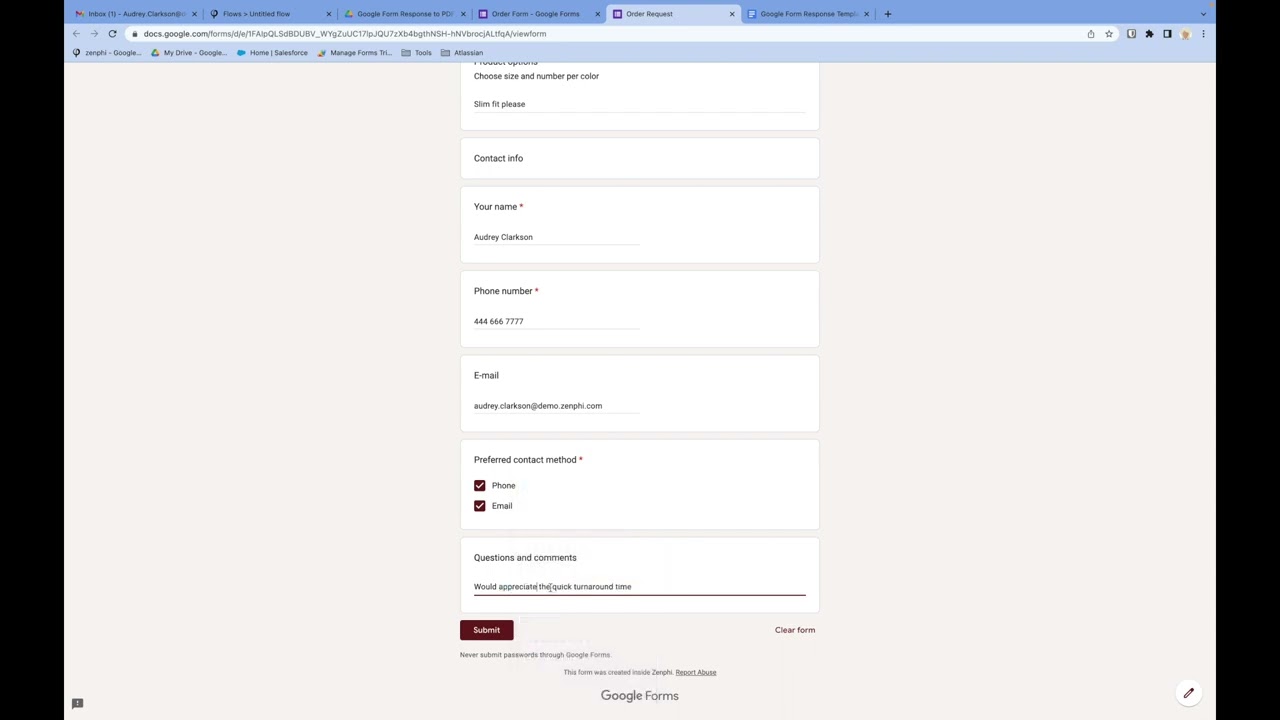Click the Google Forms logo link
Screen dimensions: 1280x720
(640, 696)
